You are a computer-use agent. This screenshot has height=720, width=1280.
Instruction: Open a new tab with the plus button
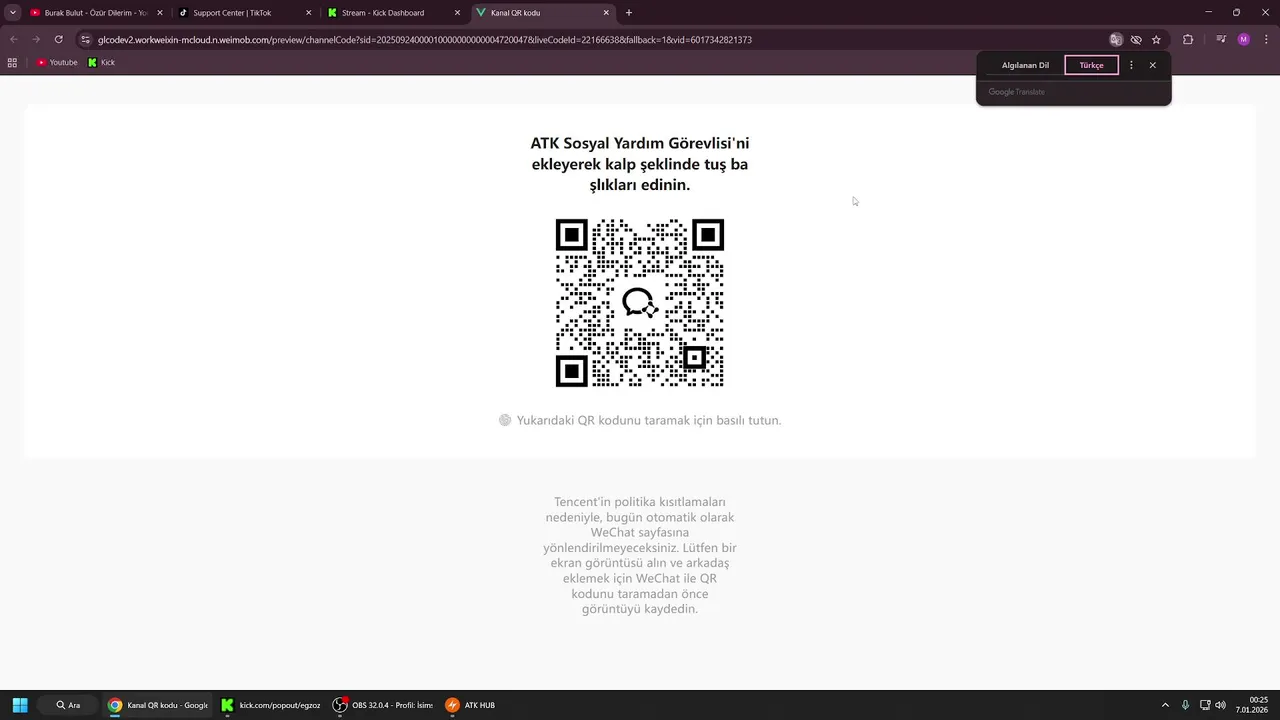coord(628,13)
